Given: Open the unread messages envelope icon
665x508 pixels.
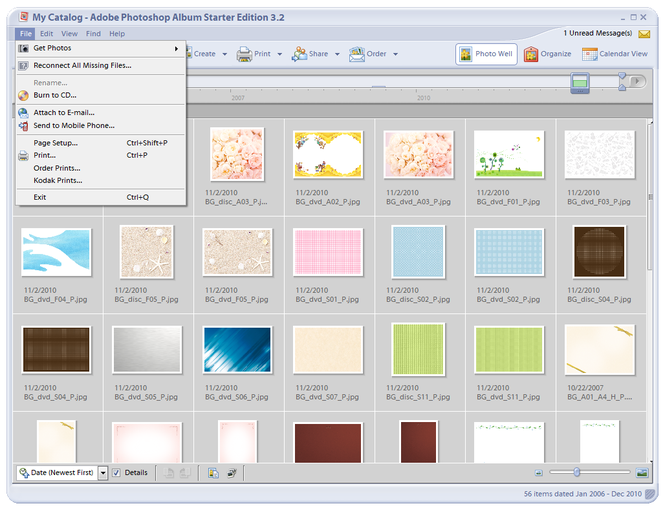Looking at the screenshot, I should pos(644,34).
